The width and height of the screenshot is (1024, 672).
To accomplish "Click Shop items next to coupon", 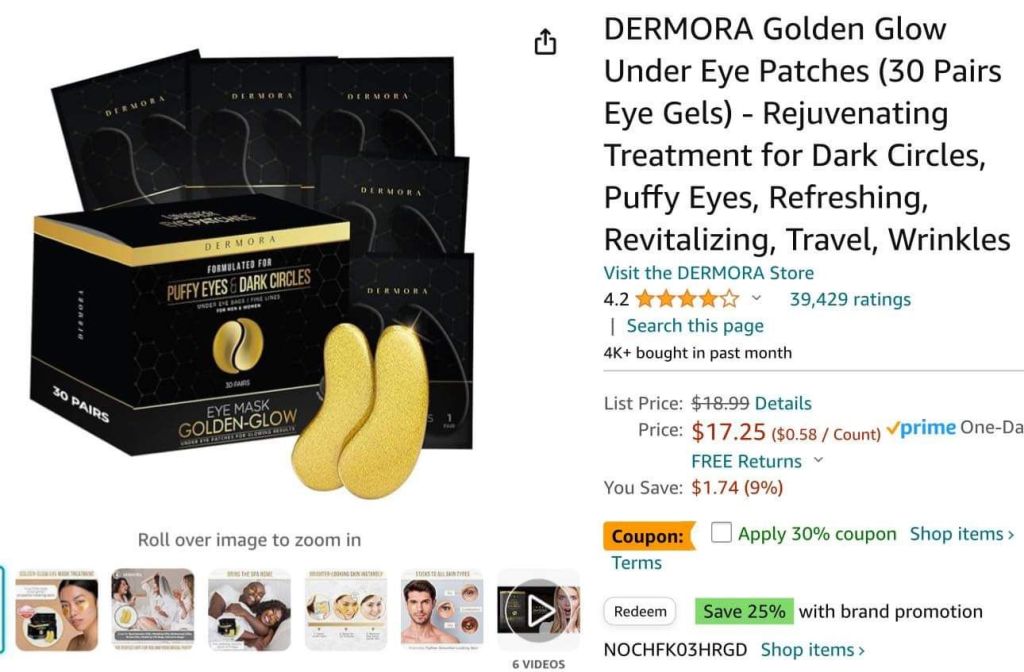I will (961, 534).
